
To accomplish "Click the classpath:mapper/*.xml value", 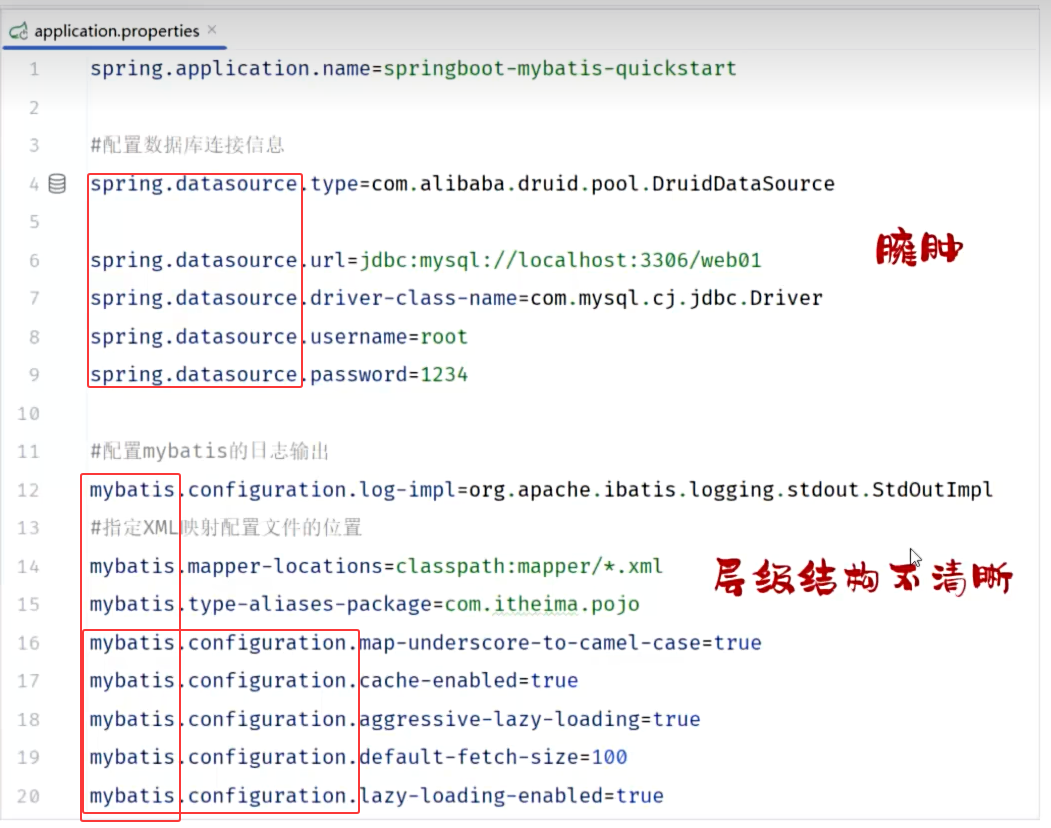I will pyautogui.click(x=529, y=567).
